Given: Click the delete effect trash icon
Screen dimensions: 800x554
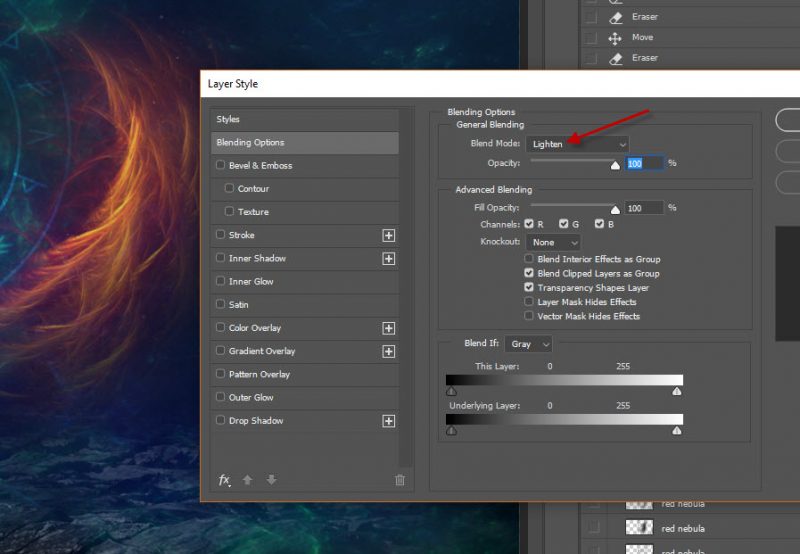Looking at the screenshot, I should click(400, 480).
